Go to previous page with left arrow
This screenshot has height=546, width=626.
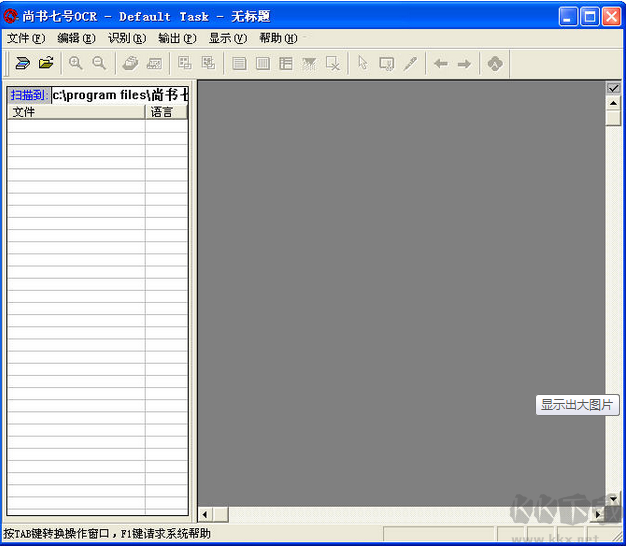[441, 63]
